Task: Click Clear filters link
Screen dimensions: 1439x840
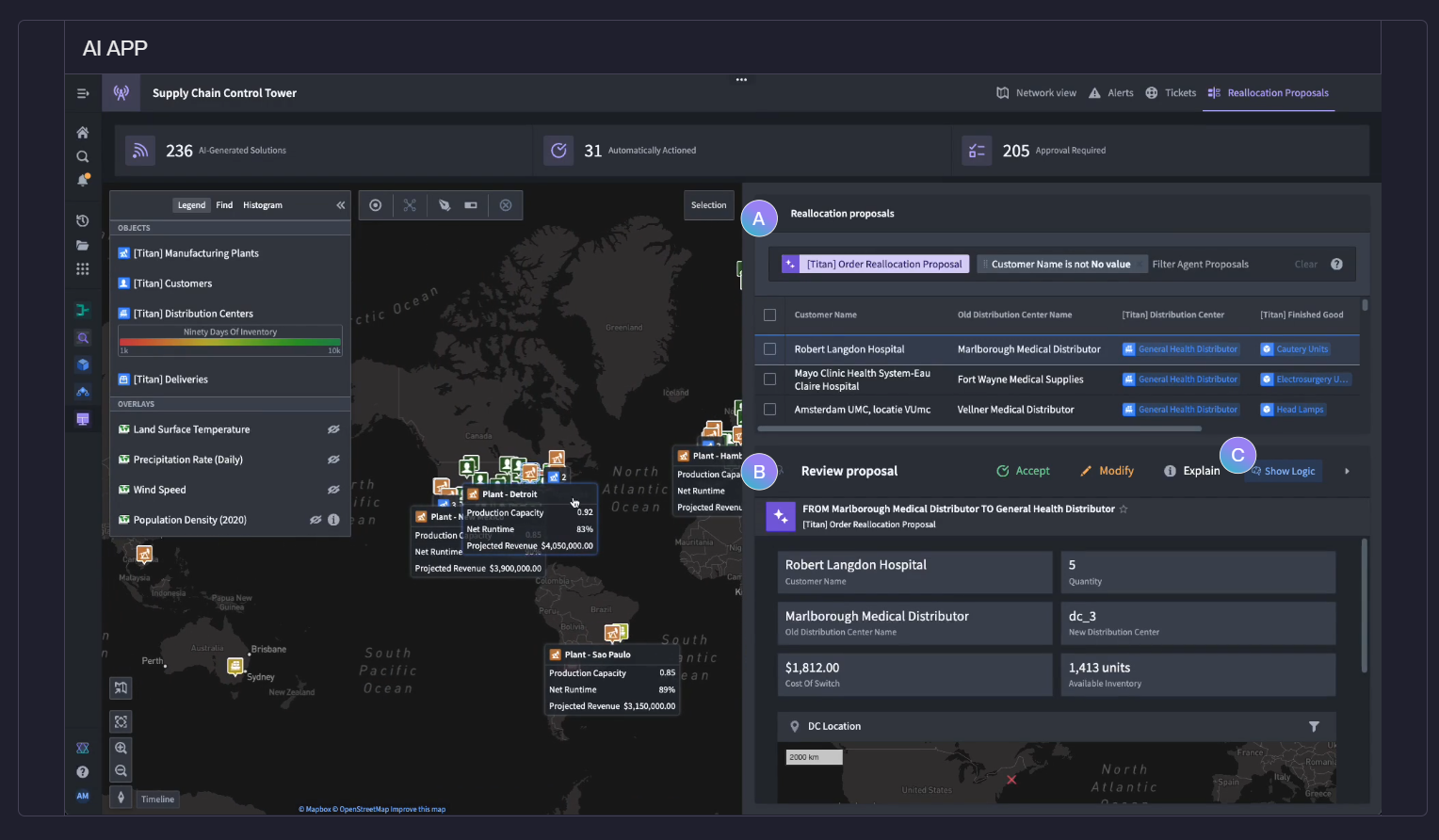Action: (1305, 265)
